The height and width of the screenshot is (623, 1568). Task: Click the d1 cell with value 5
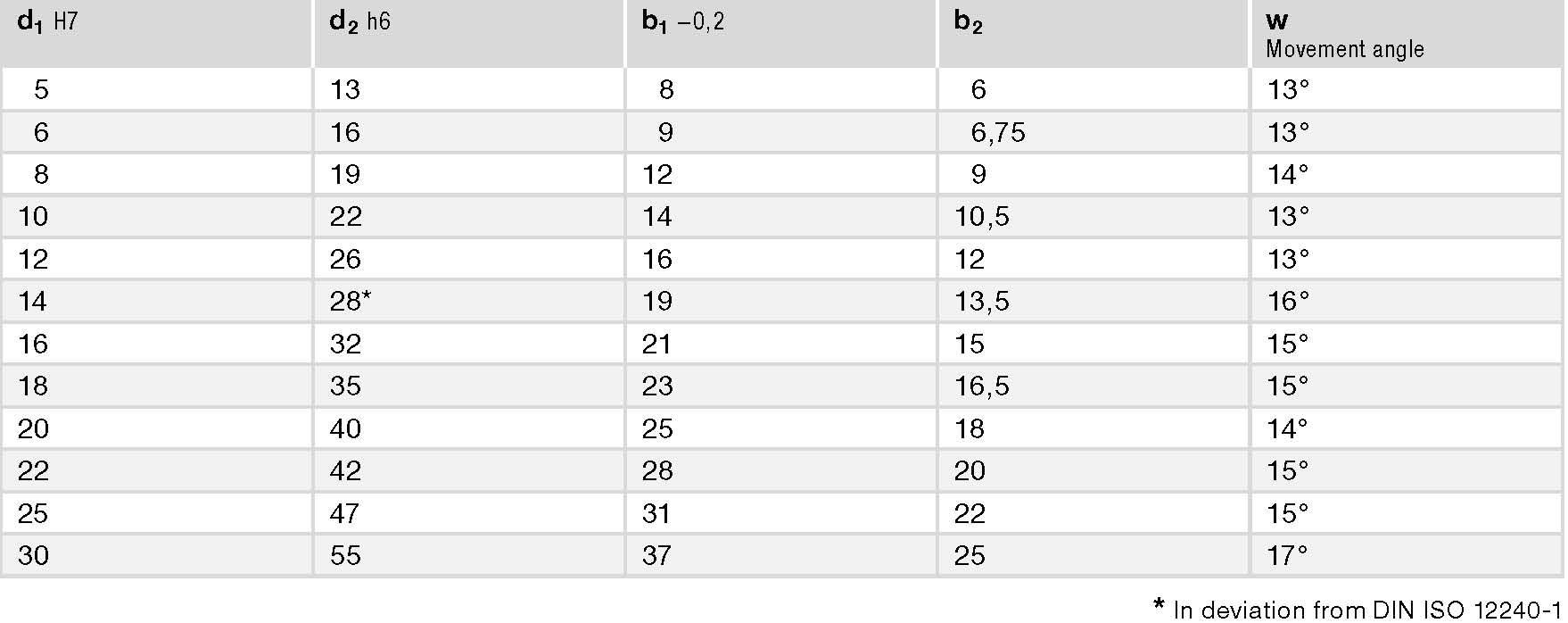[x=156, y=89]
